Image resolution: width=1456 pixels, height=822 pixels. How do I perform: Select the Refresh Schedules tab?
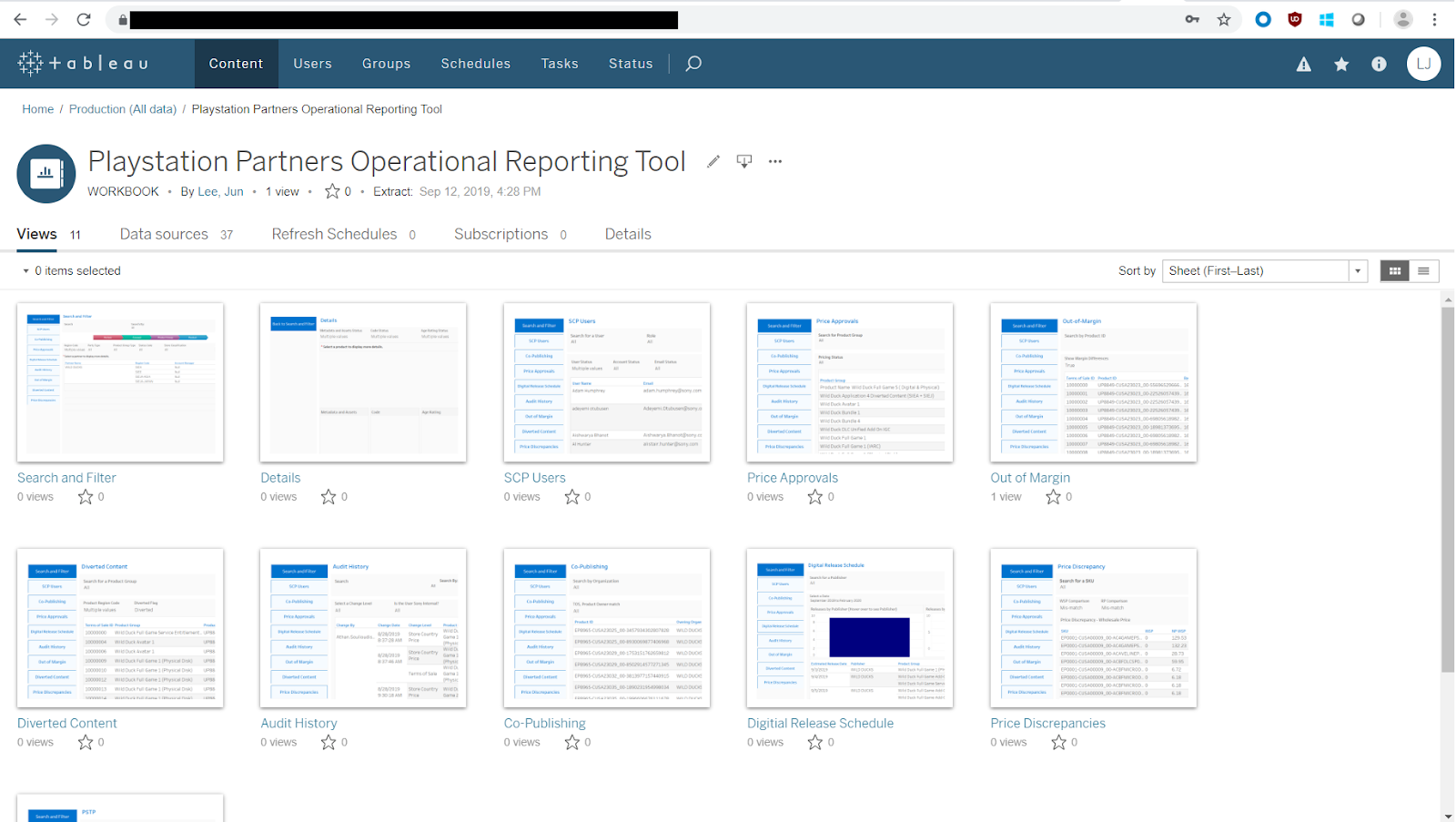click(344, 235)
